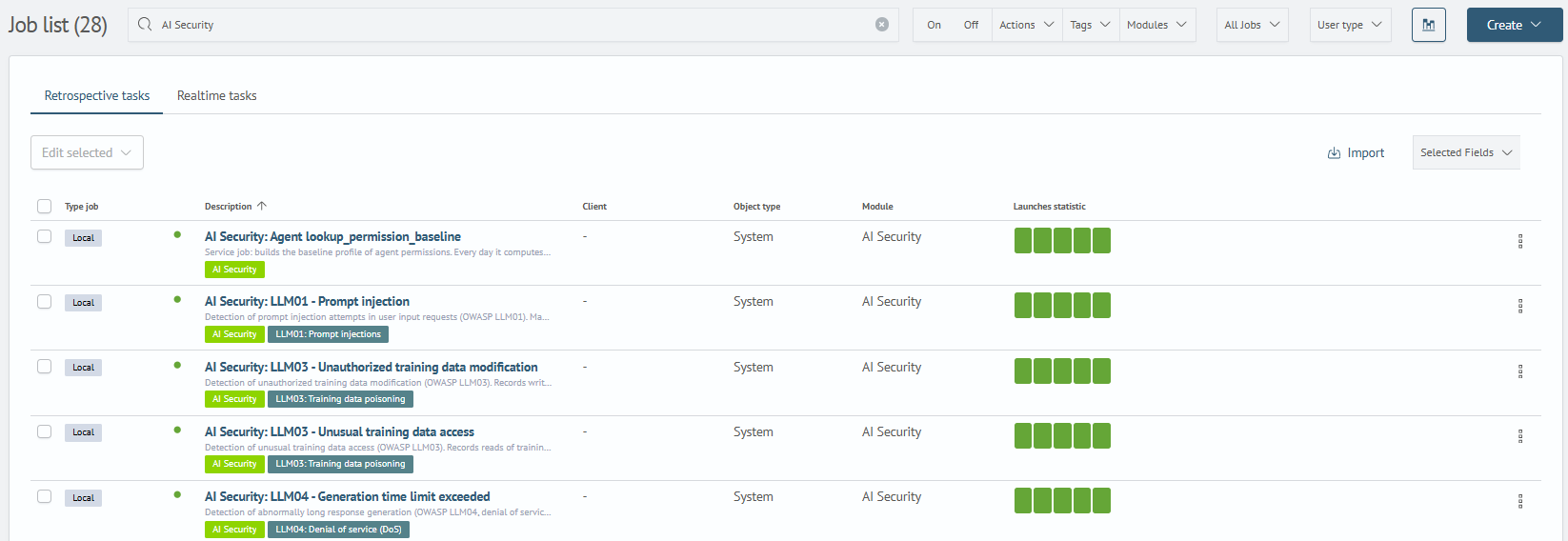Click green status dot of Generation time limit exceeded

tap(177, 494)
